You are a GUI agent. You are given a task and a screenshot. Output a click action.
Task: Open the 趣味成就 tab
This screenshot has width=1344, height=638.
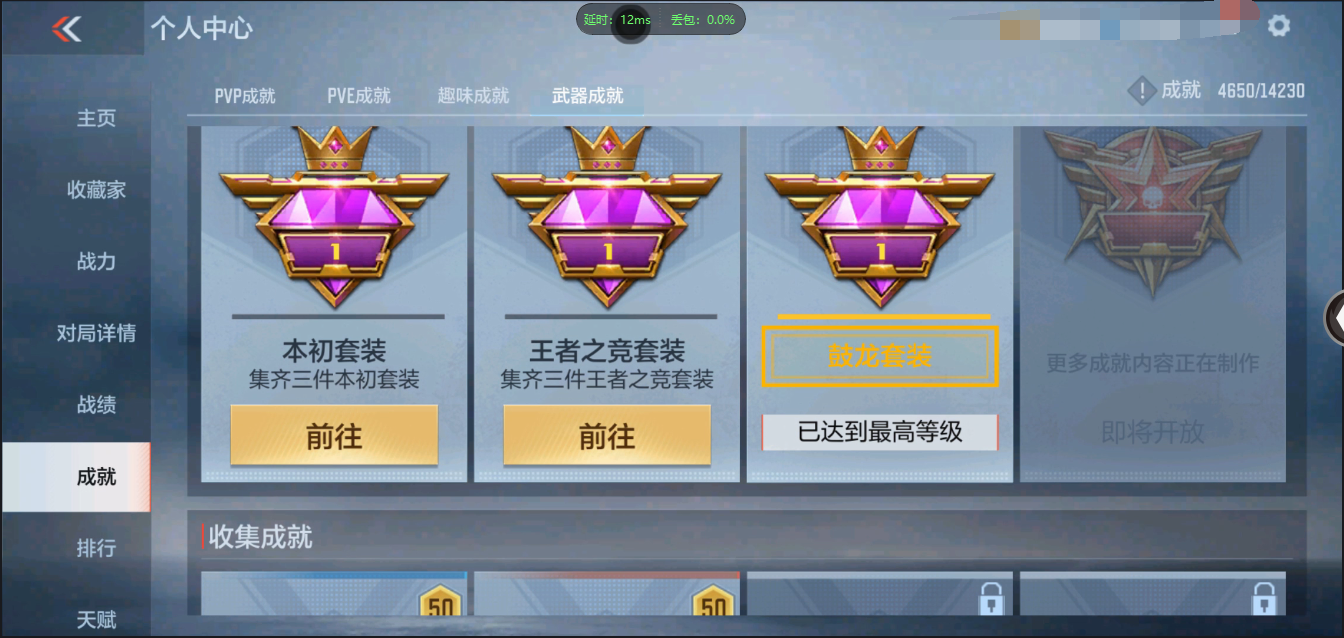coord(473,96)
